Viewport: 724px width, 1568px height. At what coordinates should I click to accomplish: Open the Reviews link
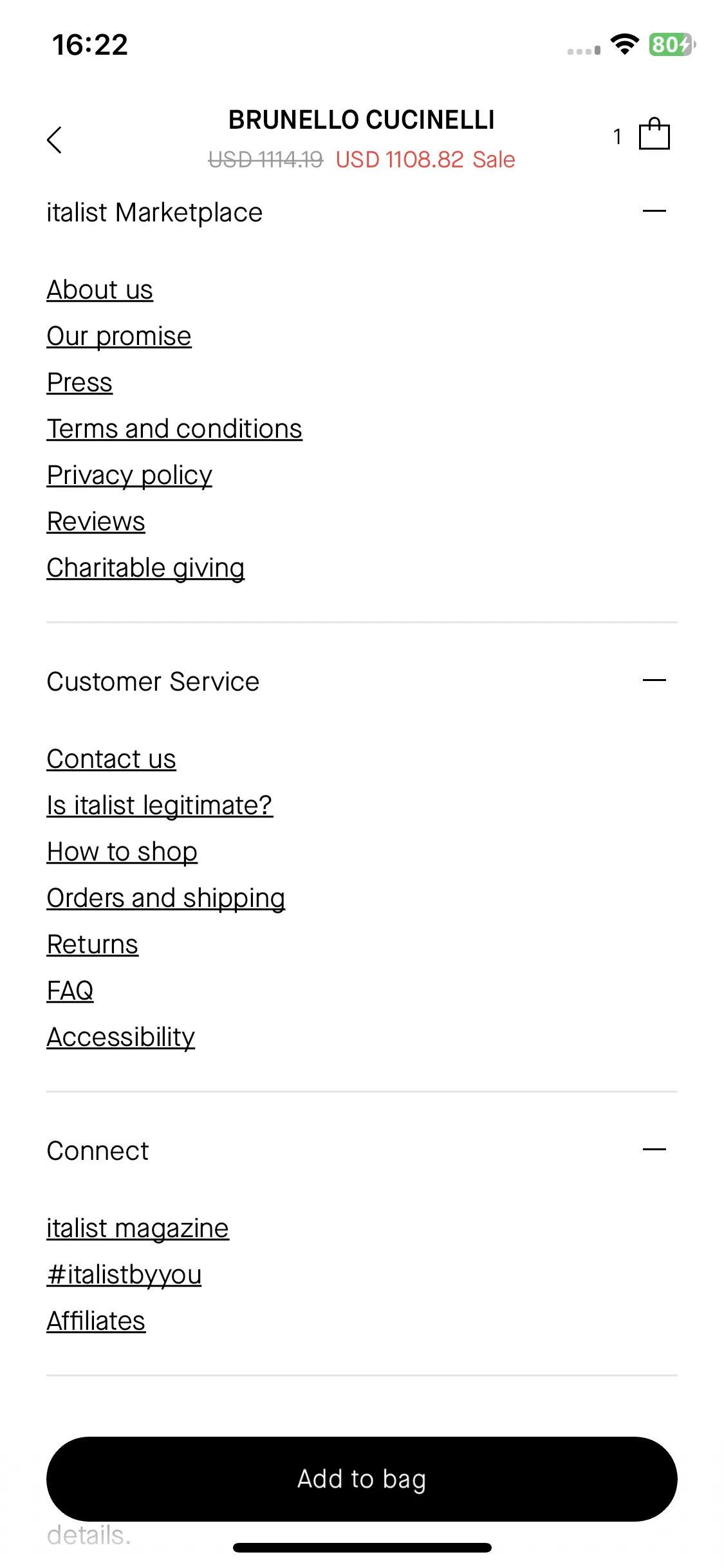point(96,521)
